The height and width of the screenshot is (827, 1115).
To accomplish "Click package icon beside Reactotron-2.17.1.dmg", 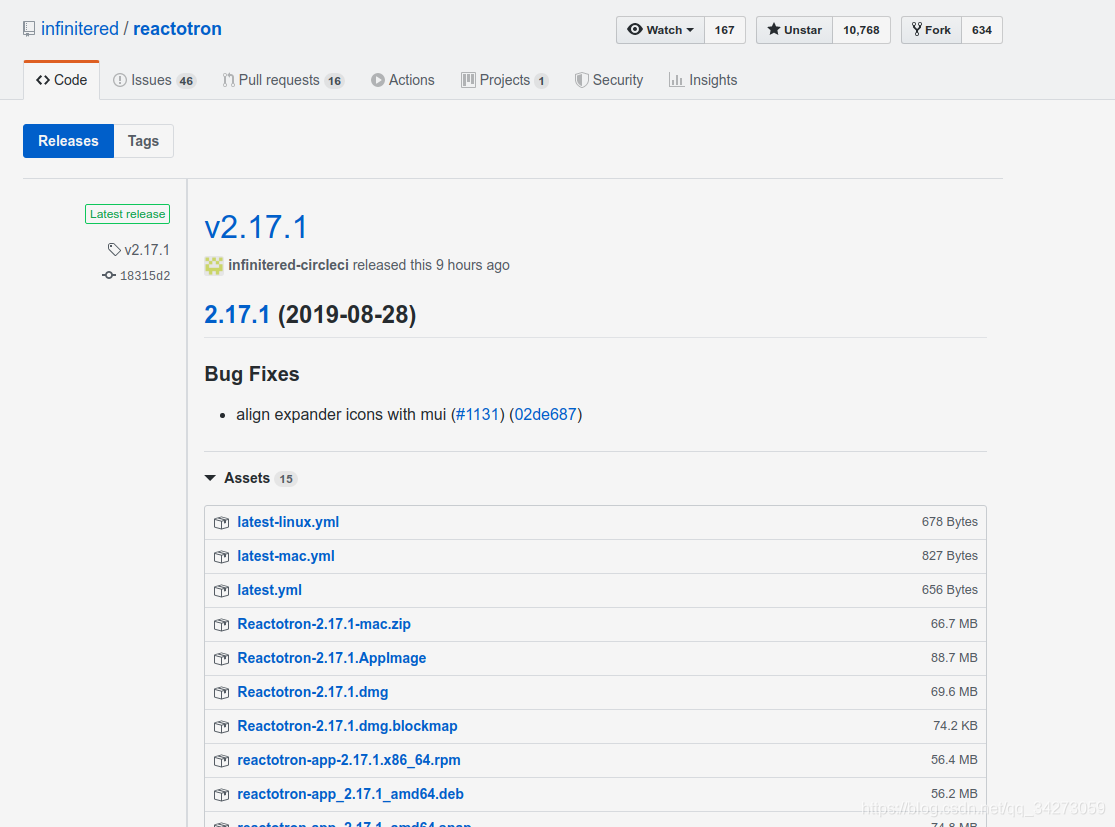I will pos(222,693).
